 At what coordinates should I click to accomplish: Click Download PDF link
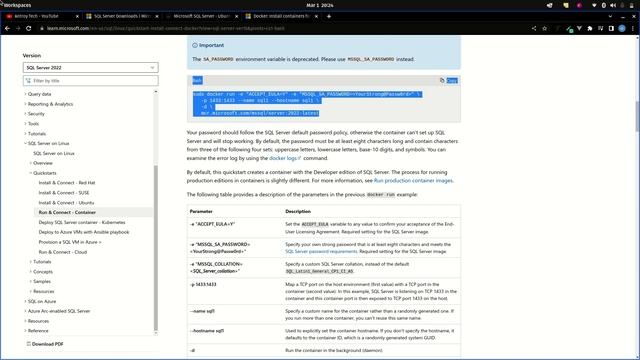(x=48, y=344)
